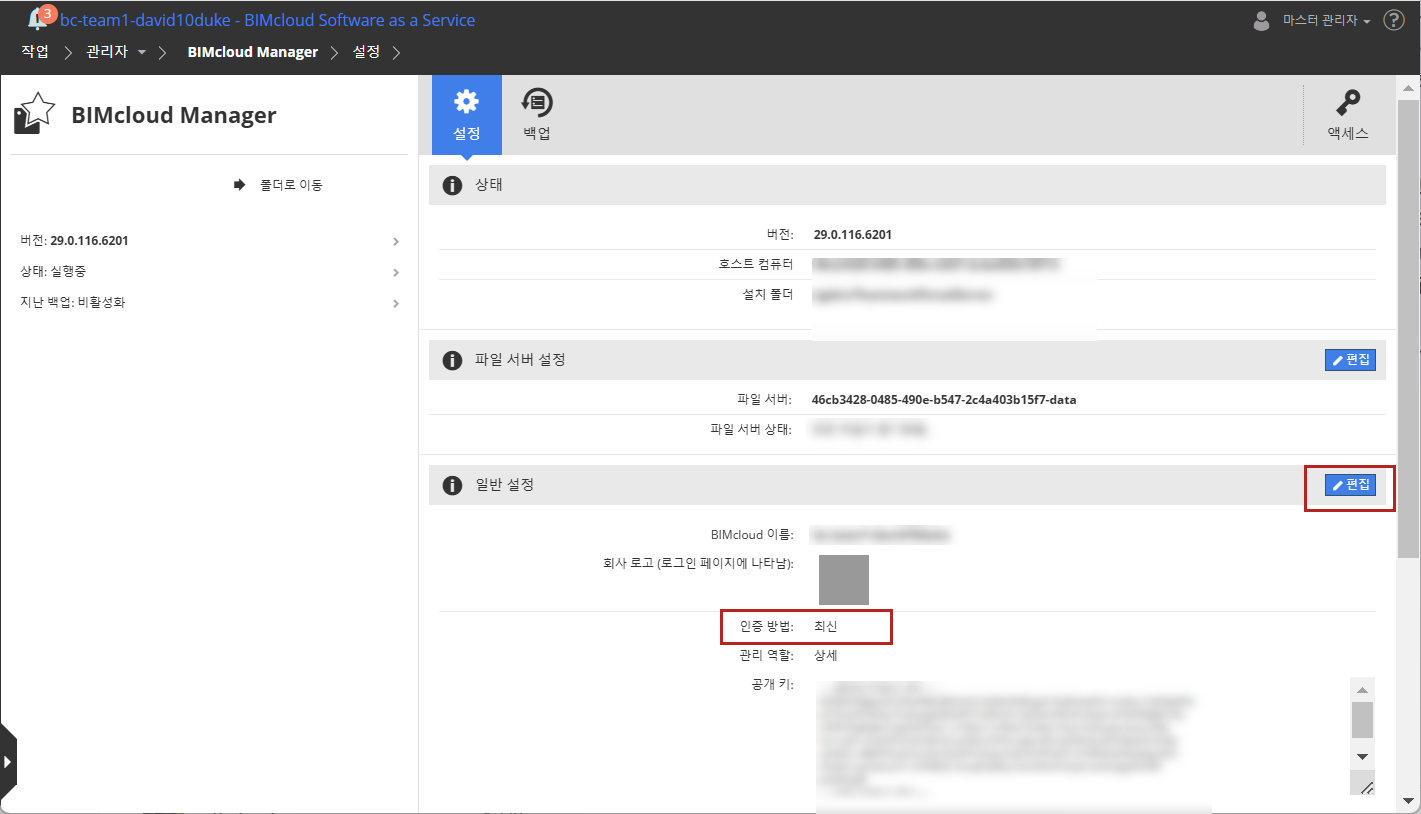1421x814 pixels.
Task: Click the 지난 백업: 비활성화 text
Action: tap(72, 303)
